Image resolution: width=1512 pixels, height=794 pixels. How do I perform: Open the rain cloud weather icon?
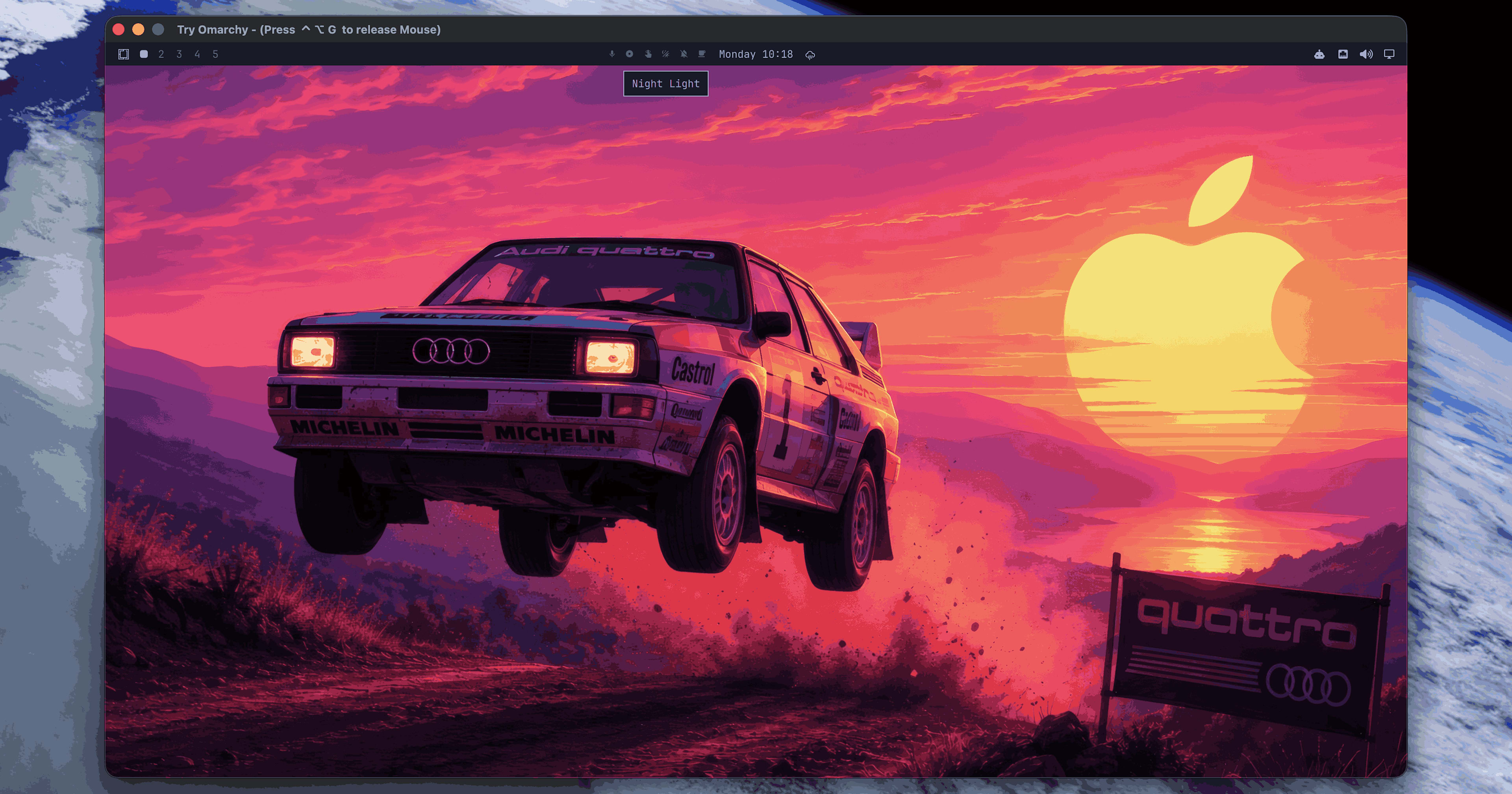(x=810, y=55)
